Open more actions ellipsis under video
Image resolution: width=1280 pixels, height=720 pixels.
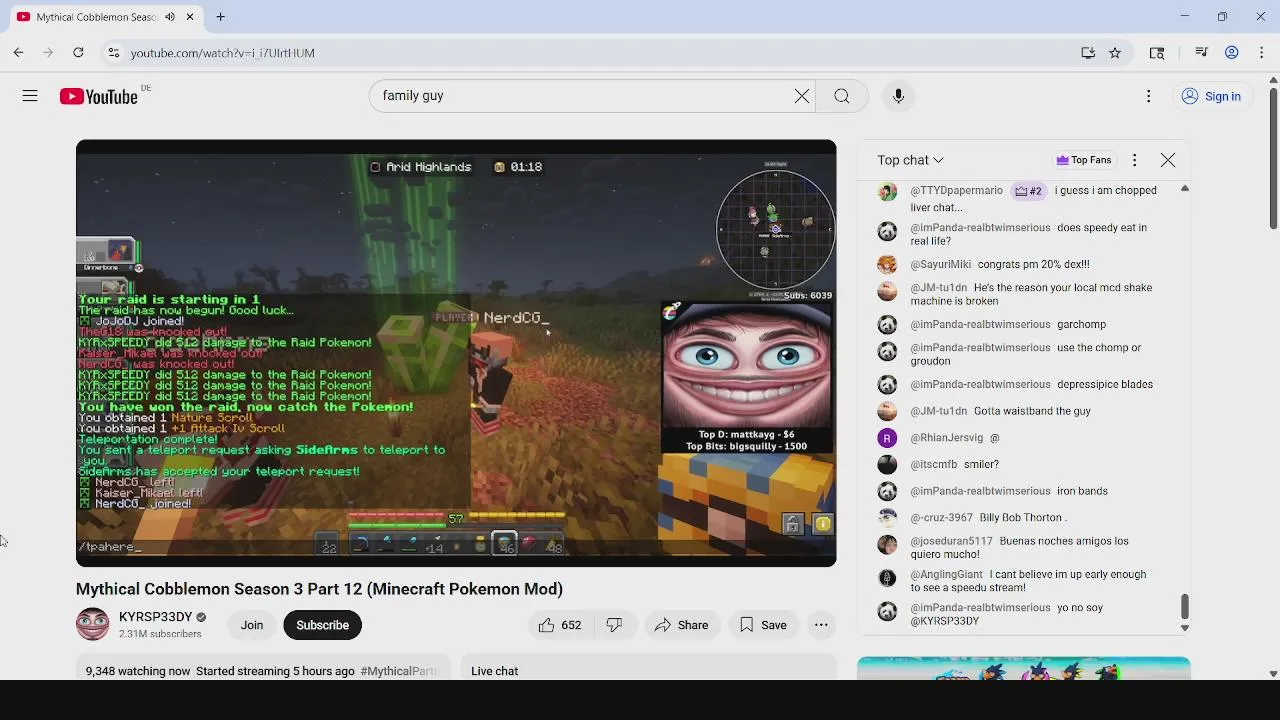821,625
